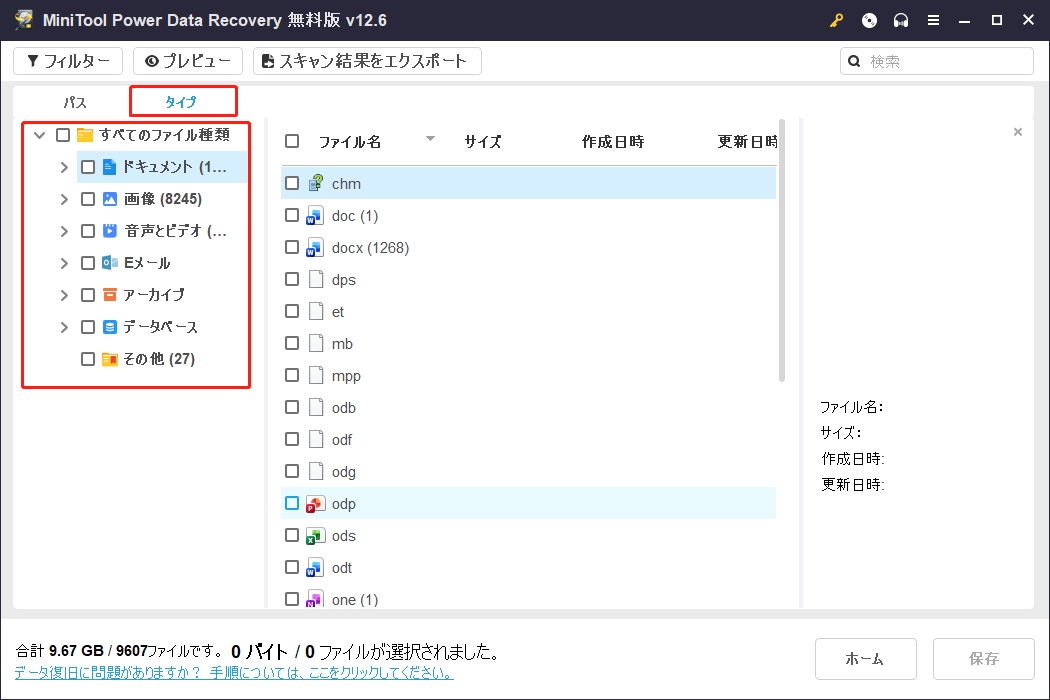Viewport: 1050px width, 700px height.
Task: Enable the 画像 (8245) checkbox
Action: click(x=87, y=198)
